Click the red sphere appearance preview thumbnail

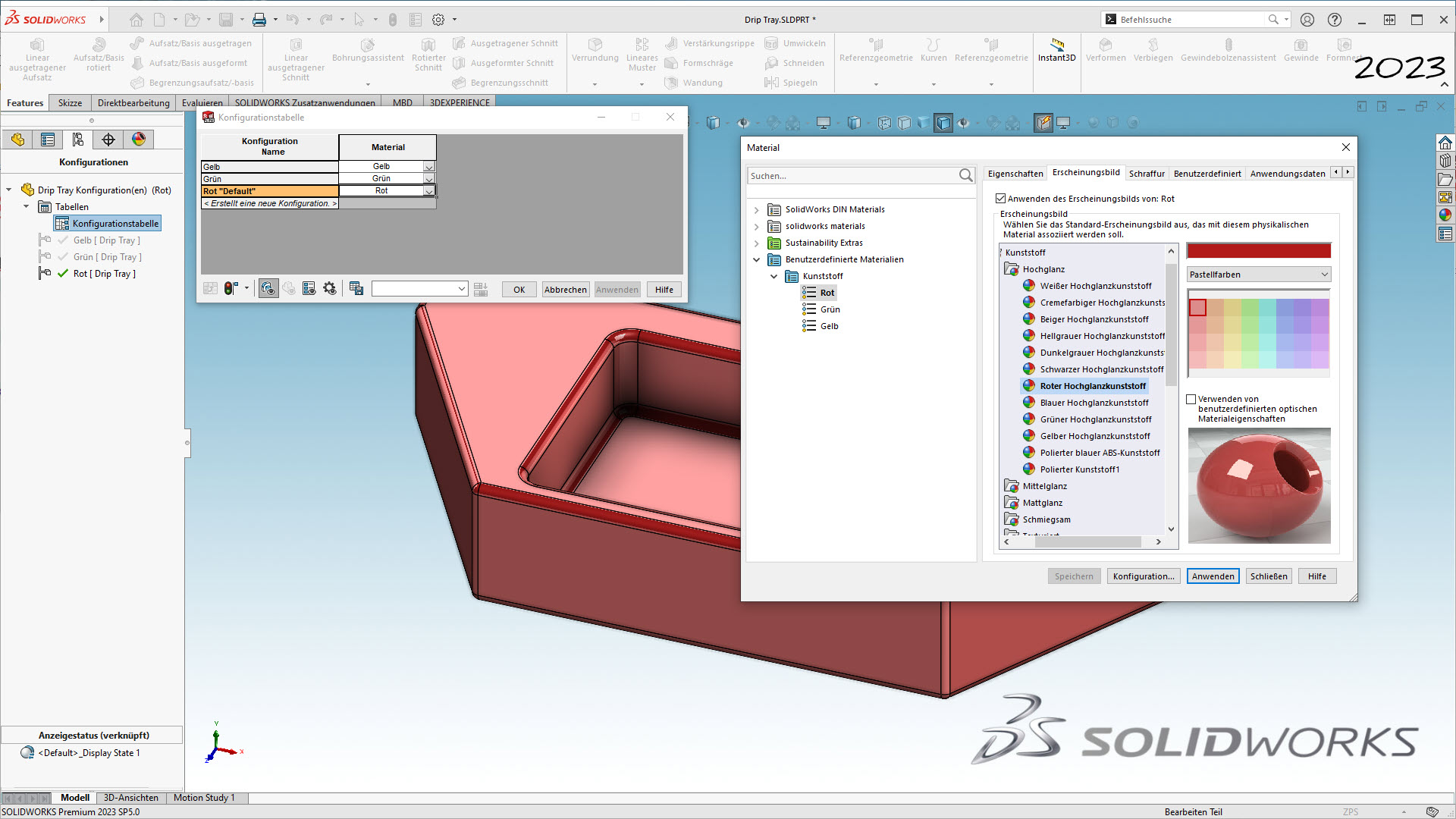coord(1259,485)
